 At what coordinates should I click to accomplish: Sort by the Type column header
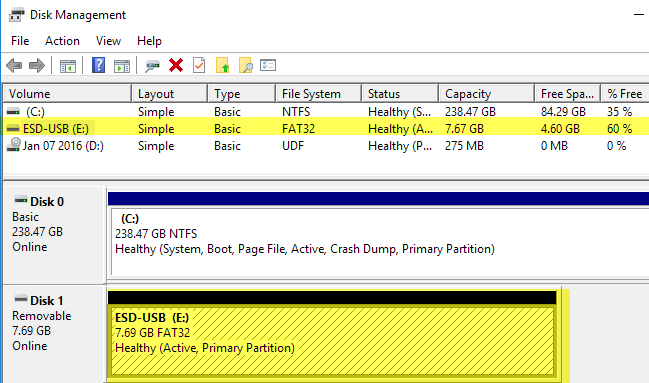pyautogui.click(x=241, y=94)
